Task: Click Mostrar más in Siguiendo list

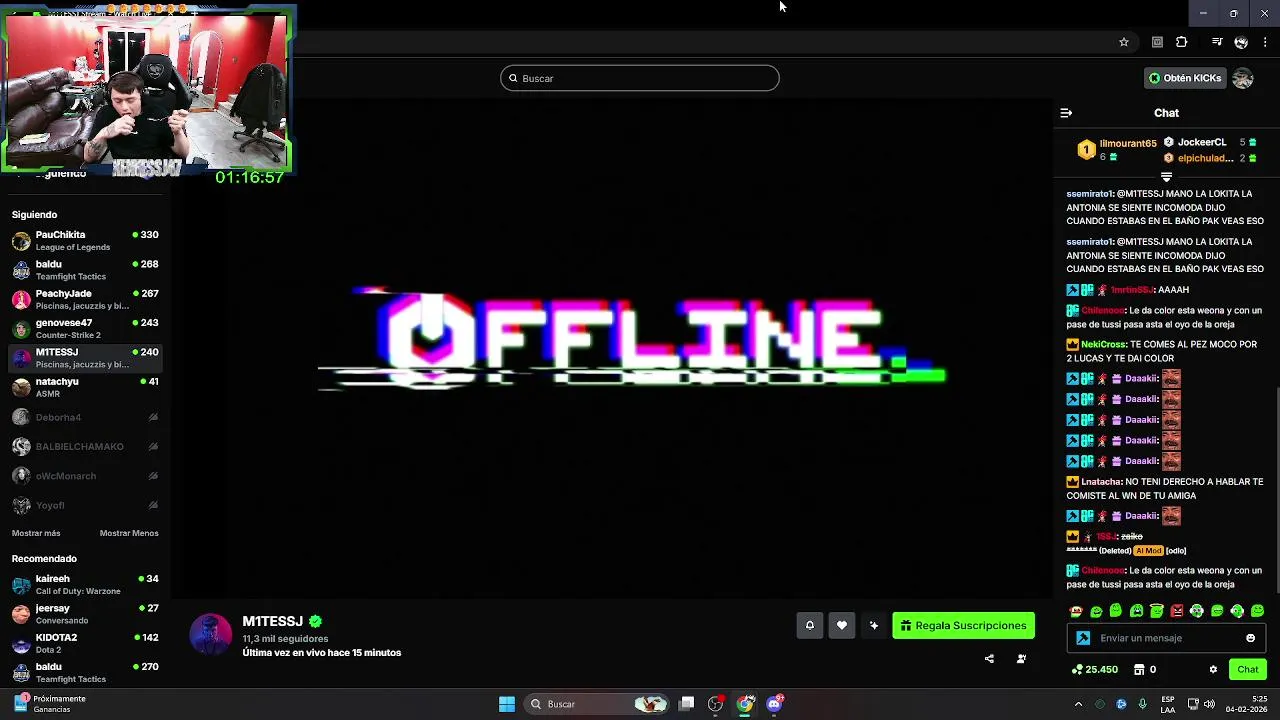Action: 36,533
